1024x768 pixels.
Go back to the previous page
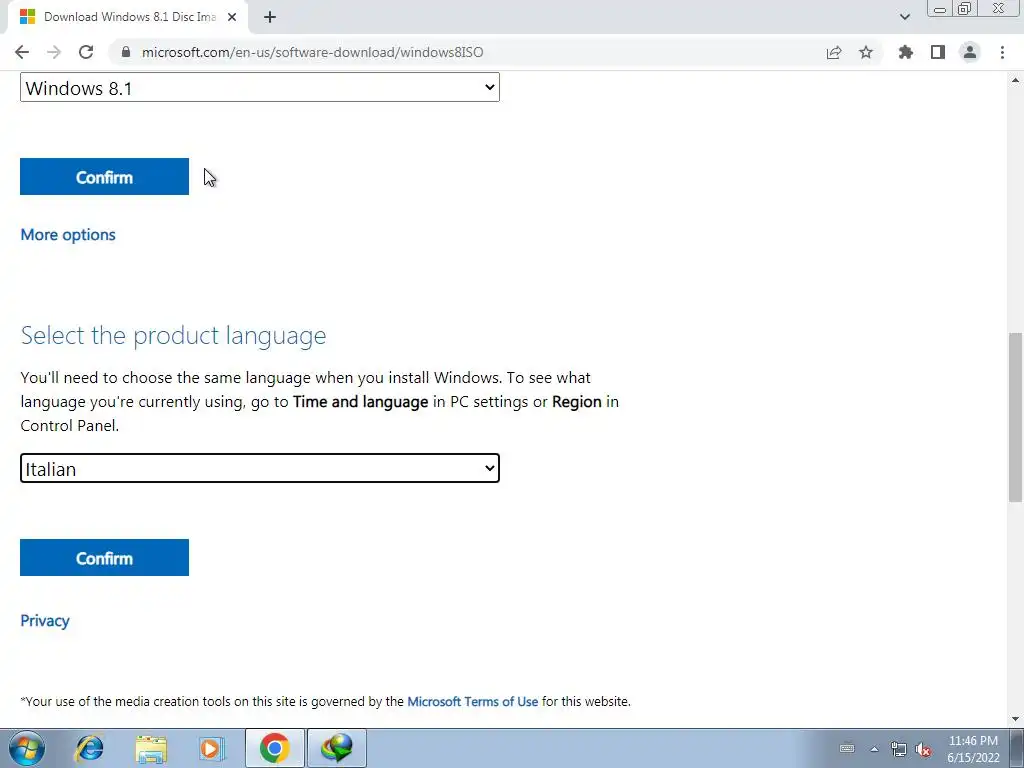(x=22, y=52)
